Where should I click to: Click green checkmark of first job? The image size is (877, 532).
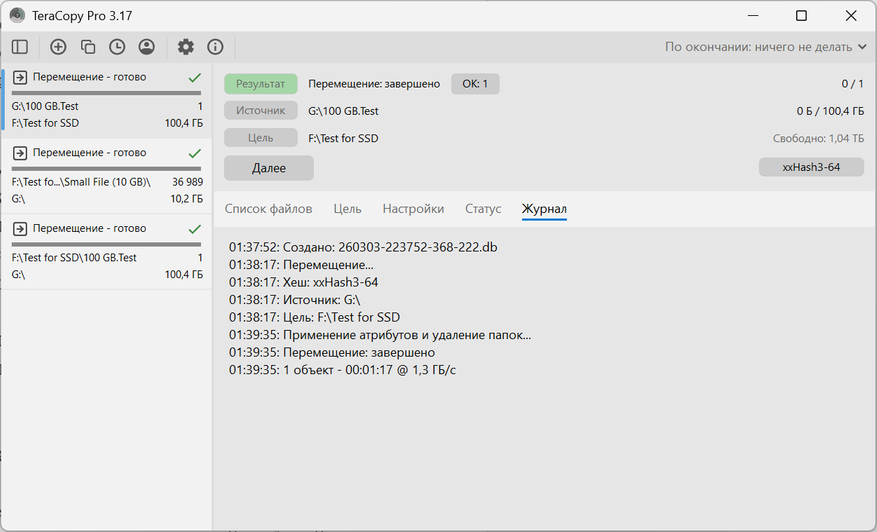(195, 77)
